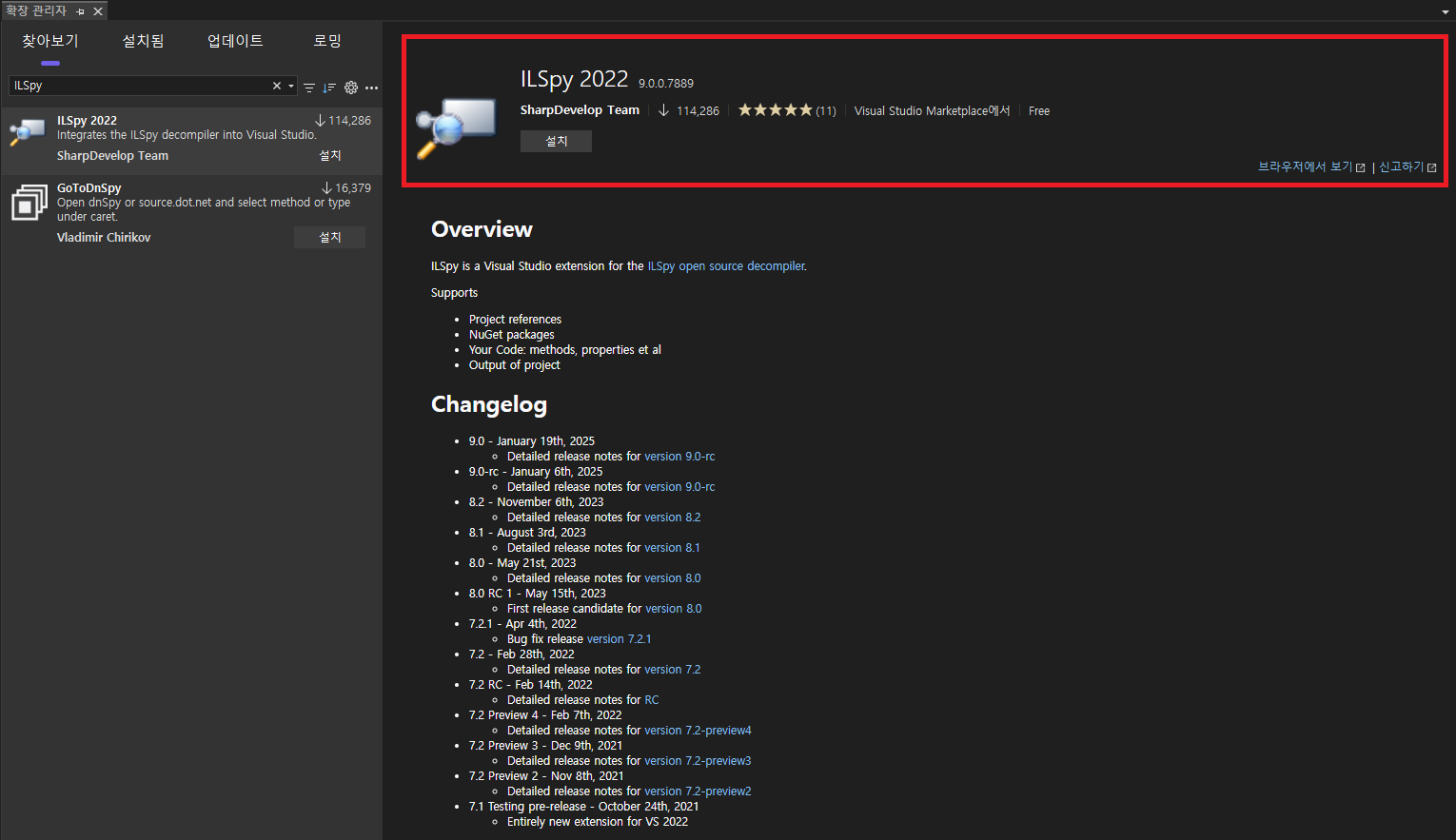1456x840 pixels.
Task: Click the Project references bullet
Action: [515, 320]
